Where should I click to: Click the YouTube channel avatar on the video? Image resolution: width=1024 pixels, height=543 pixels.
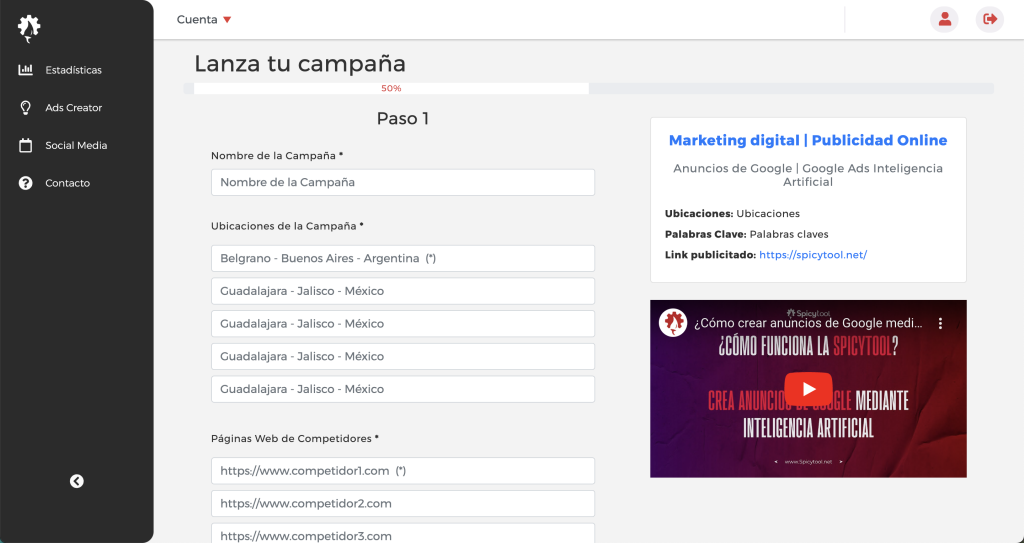point(673,323)
